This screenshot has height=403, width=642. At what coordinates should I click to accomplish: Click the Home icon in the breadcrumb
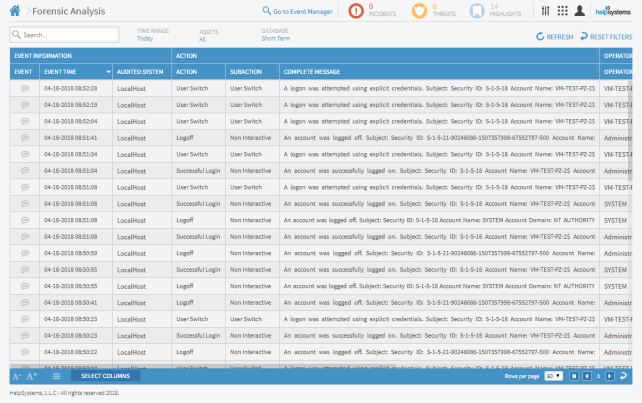(14, 11)
